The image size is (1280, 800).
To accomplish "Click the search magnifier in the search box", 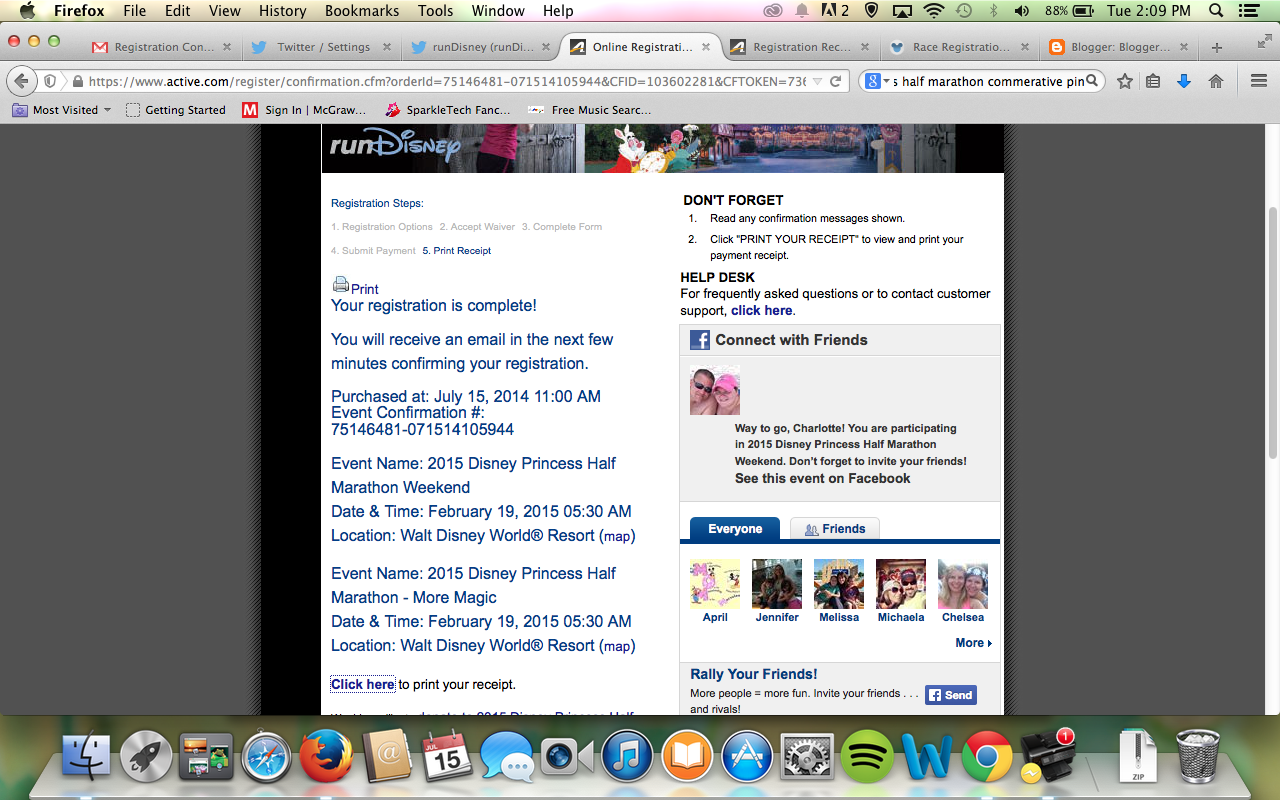I will point(1093,81).
